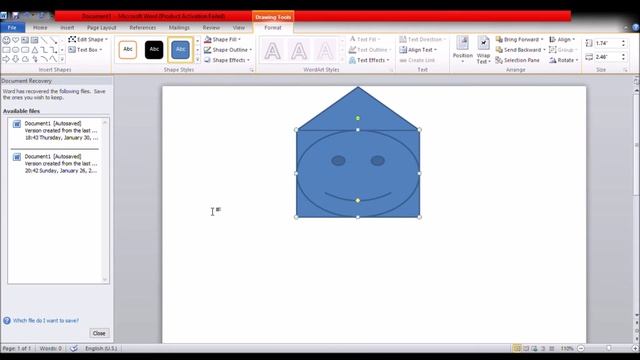The image size is (640, 360).
Task: Open the Edit Shape menu
Action: click(x=88, y=40)
